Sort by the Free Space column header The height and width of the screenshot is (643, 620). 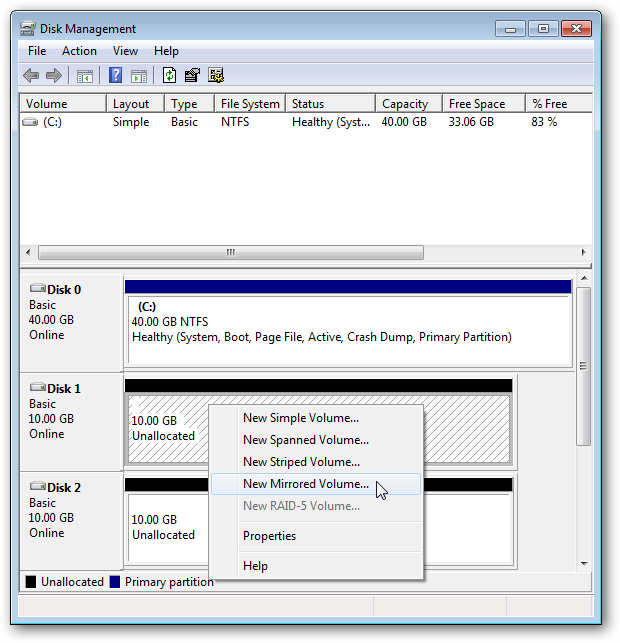pyautogui.click(x=484, y=104)
